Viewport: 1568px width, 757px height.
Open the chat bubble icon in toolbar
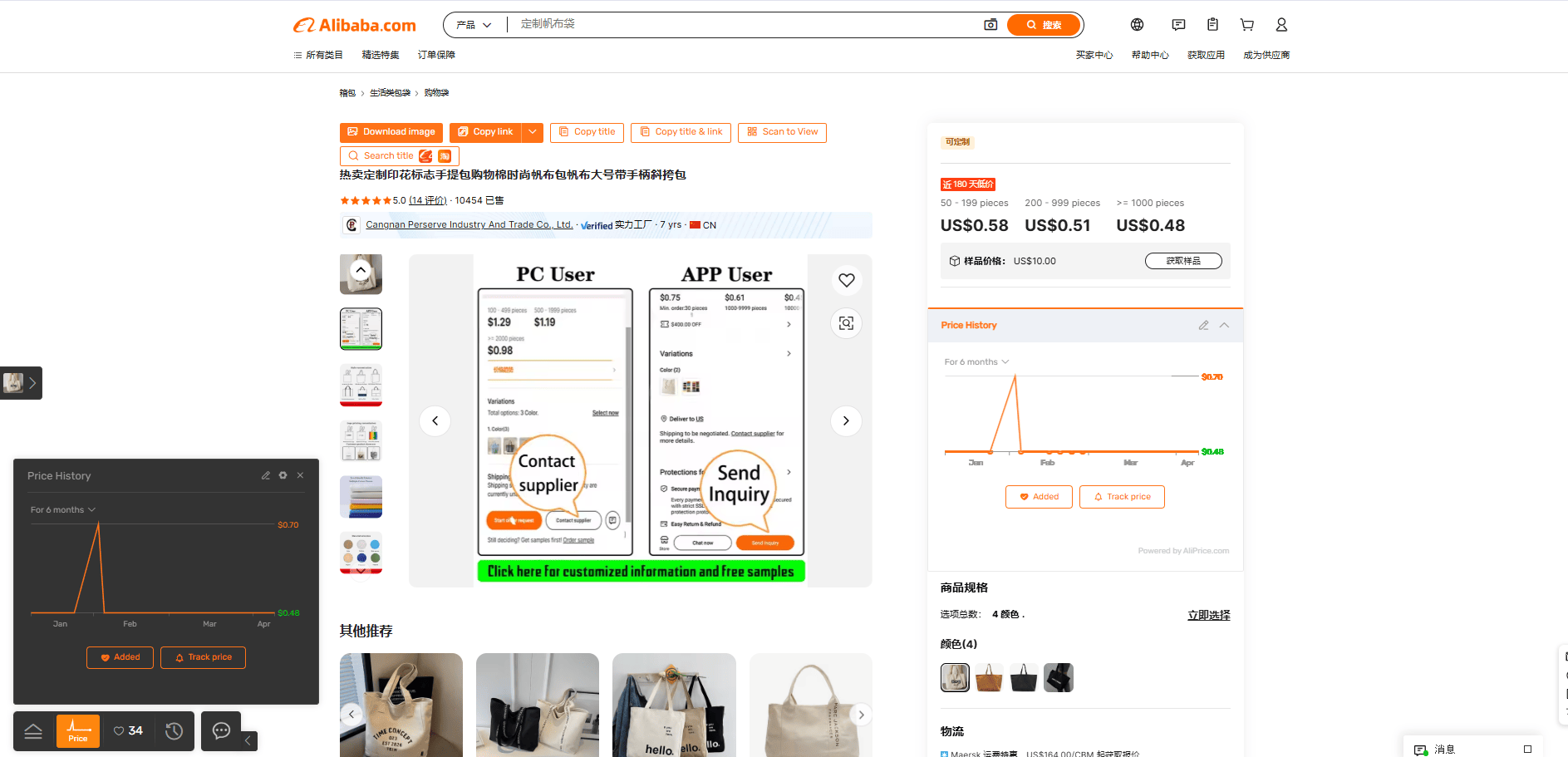221,731
